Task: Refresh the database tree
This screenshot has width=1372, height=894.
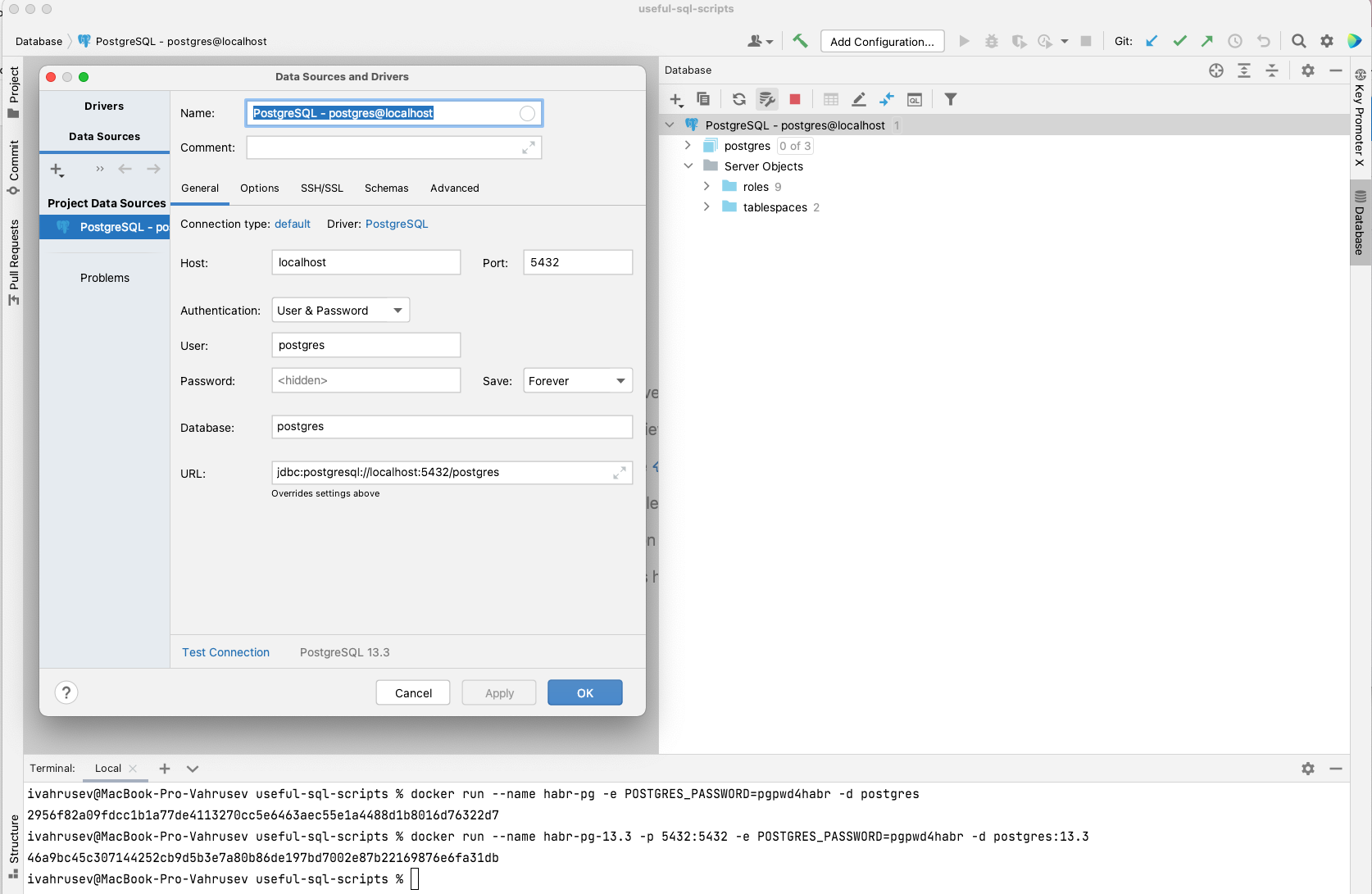Action: click(739, 99)
